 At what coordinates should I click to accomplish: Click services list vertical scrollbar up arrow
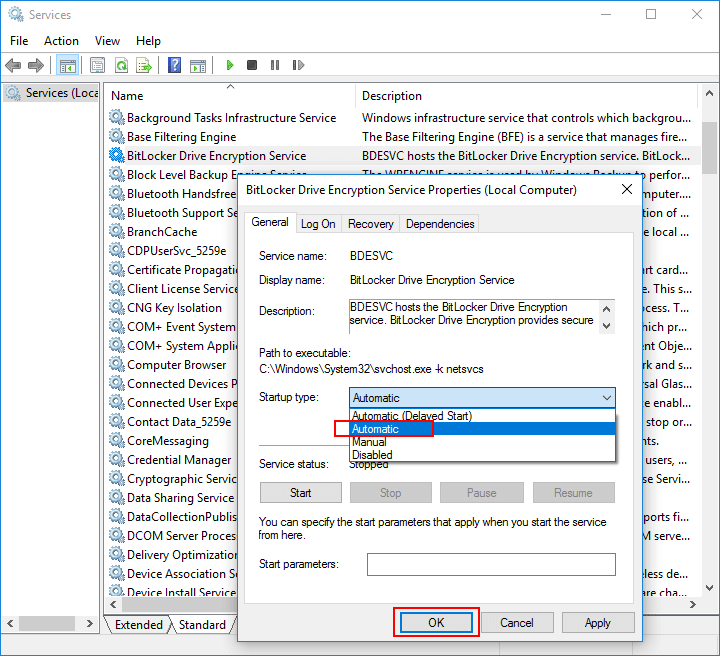(x=709, y=93)
